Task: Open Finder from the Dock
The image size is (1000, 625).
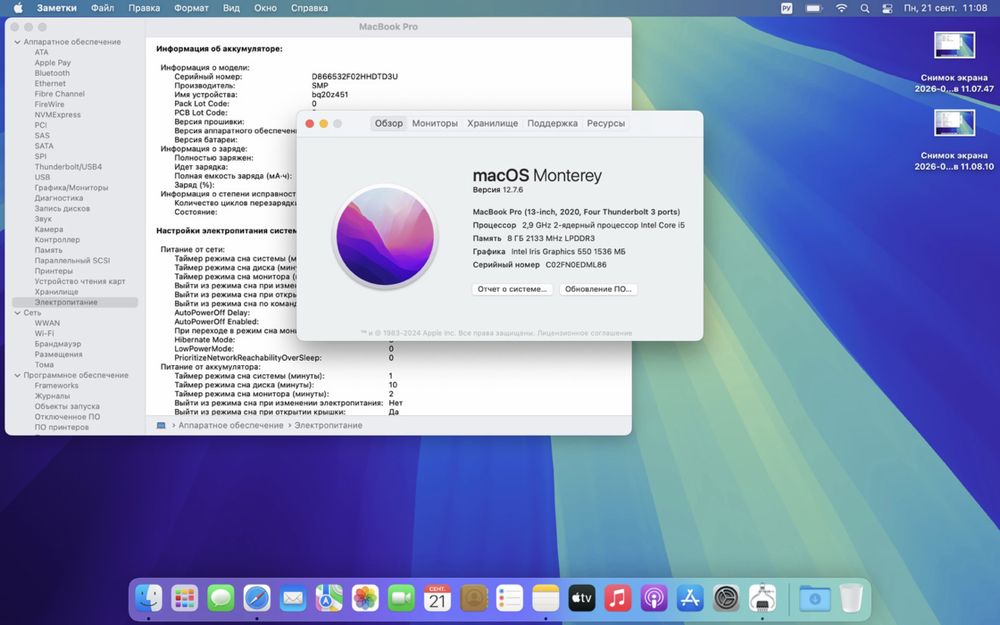Action: pos(149,598)
